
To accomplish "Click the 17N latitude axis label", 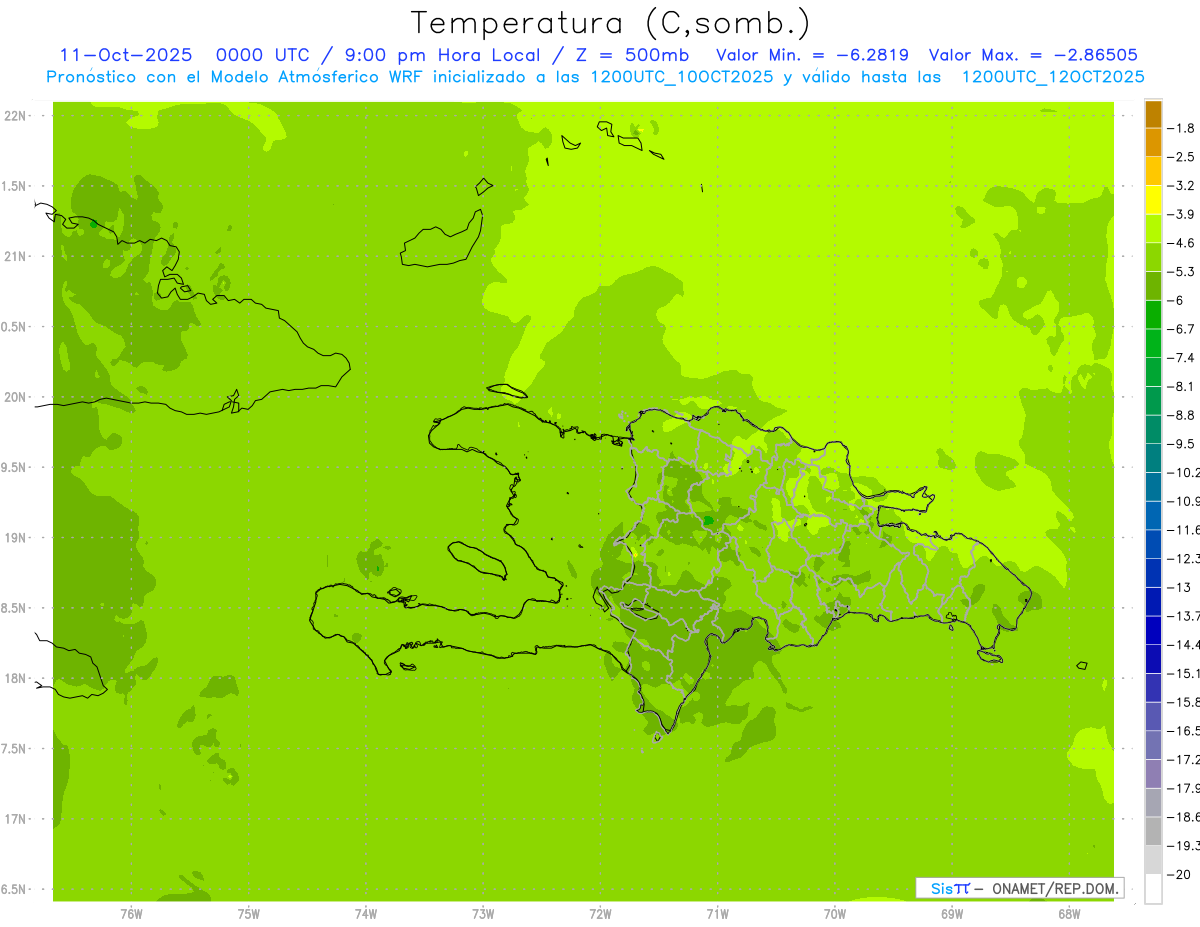I will click(17, 819).
